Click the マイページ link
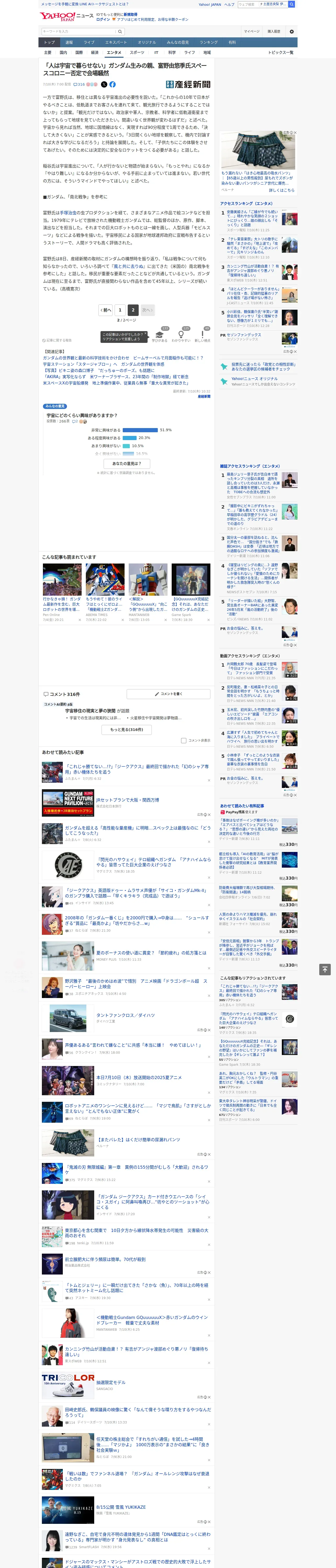The width and height of the screenshot is (336, 1568). (252, 31)
